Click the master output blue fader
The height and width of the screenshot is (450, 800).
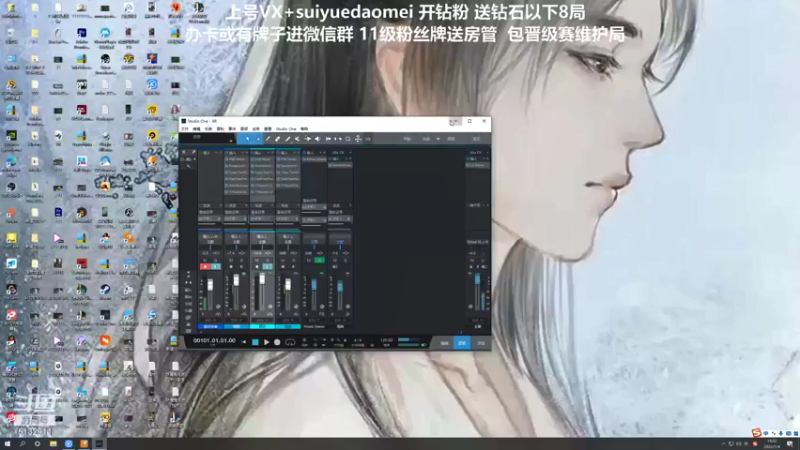(x=478, y=279)
